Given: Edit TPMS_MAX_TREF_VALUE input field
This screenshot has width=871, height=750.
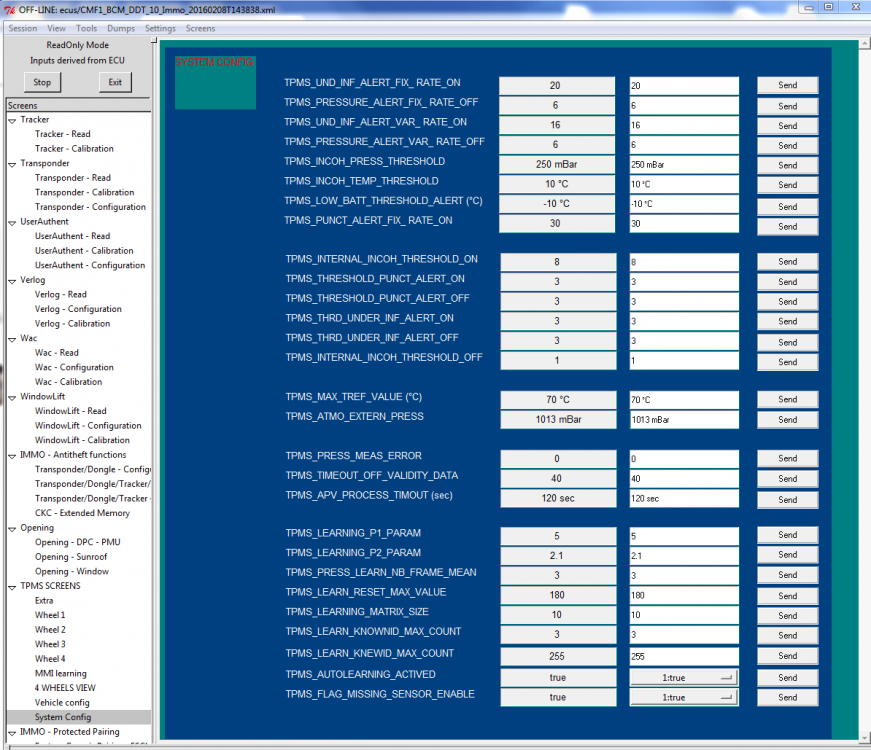Looking at the screenshot, I should coord(684,399).
